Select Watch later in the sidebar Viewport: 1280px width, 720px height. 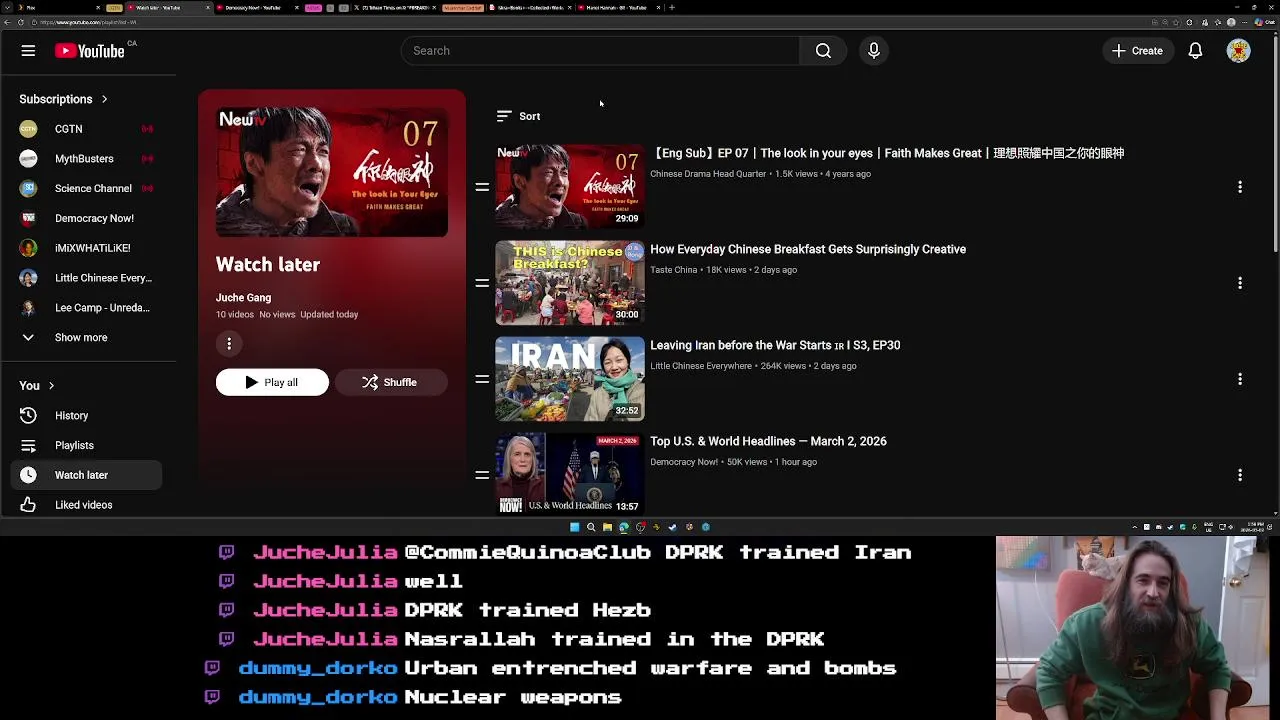coord(86,475)
